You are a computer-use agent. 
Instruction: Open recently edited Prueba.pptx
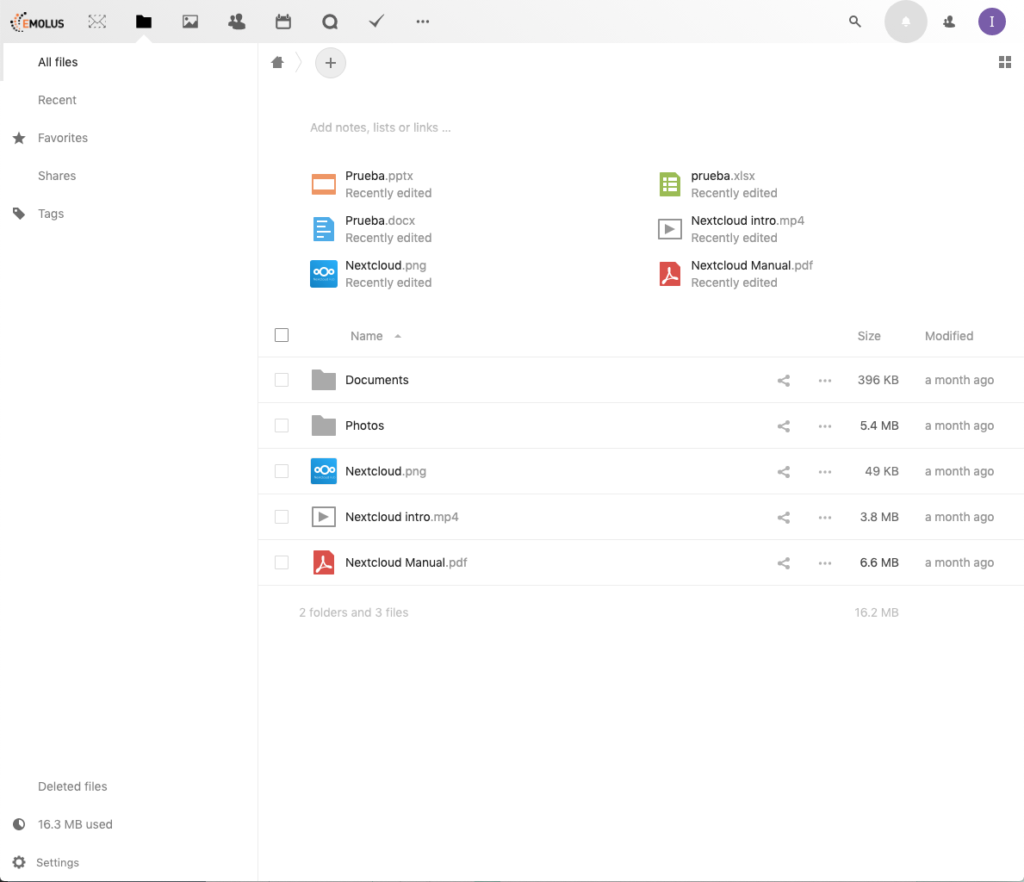pyautogui.click(x=372, y=184)
